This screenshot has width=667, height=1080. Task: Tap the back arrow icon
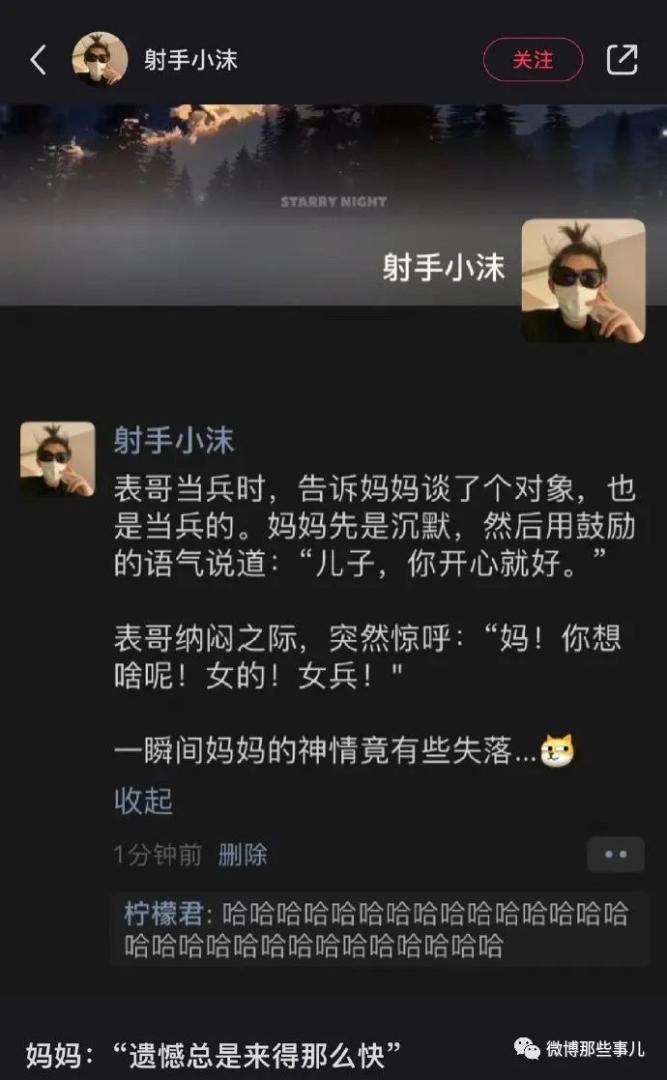click(39, 60)
